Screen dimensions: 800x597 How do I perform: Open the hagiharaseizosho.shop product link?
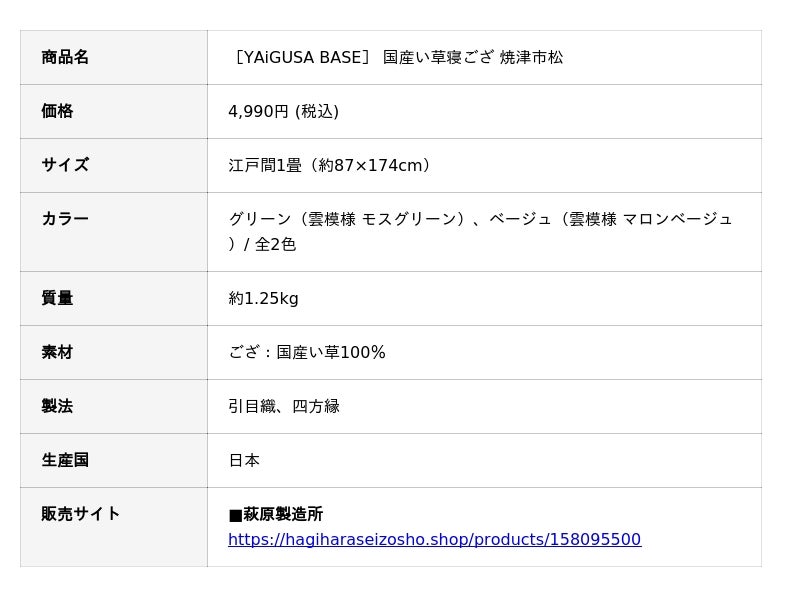[x=434, y=540]
